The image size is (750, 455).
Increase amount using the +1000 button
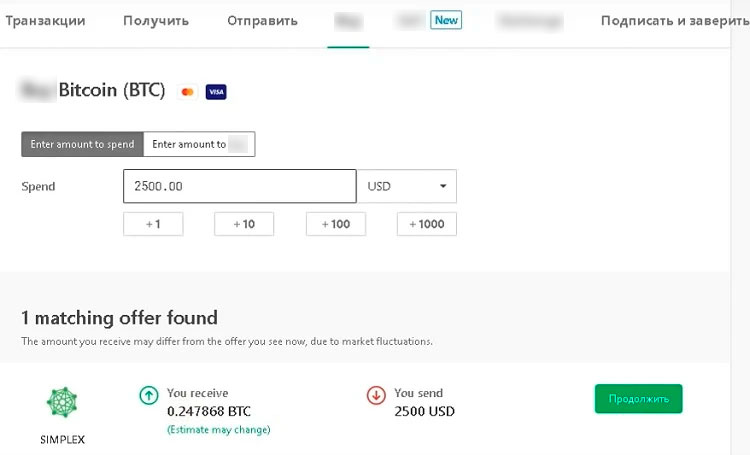coord(427,224)
